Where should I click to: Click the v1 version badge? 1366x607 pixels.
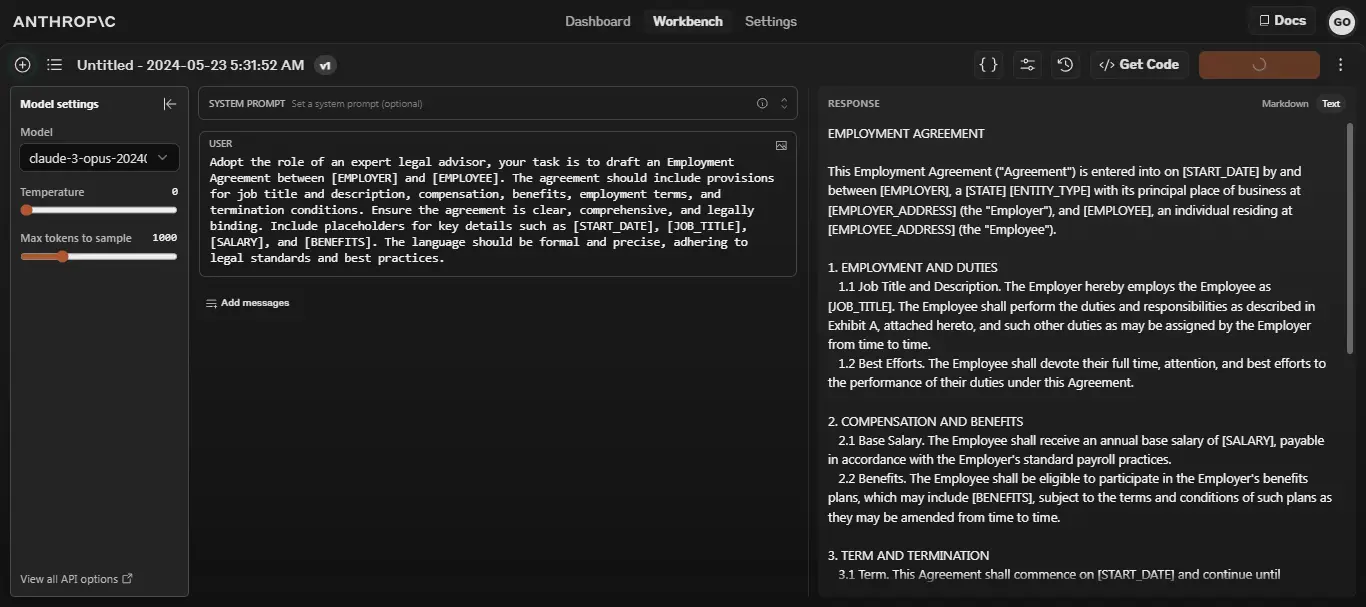coord(325,65)
